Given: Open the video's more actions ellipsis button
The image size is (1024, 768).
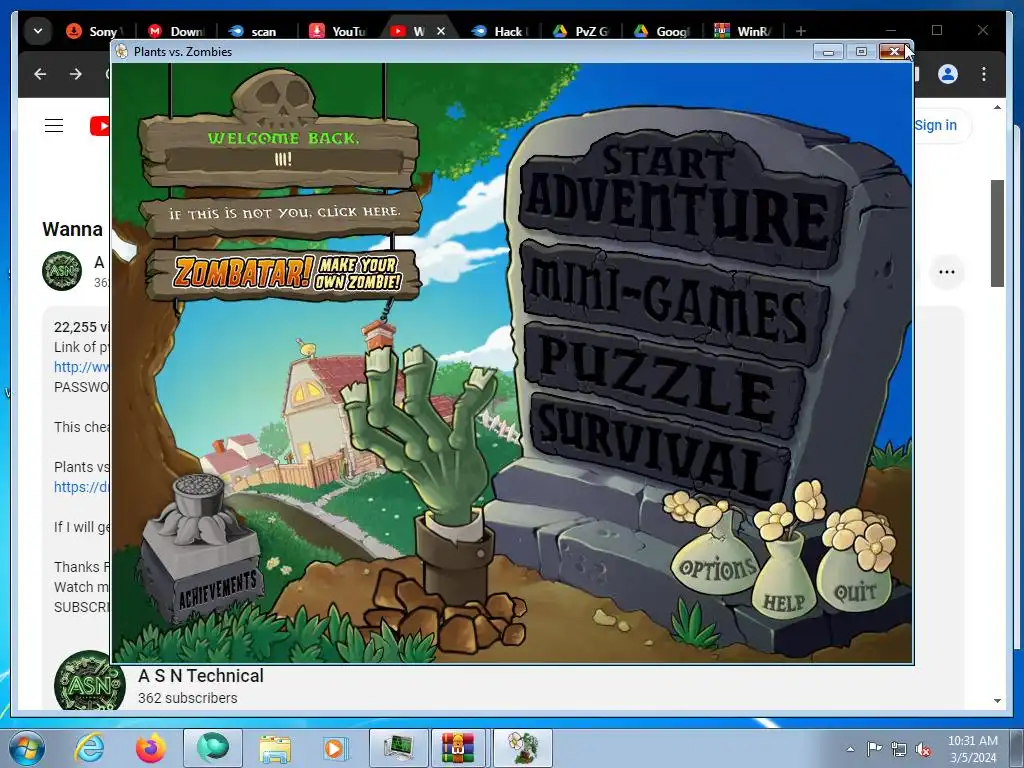Looking at the screenshot, I should 947,272.
